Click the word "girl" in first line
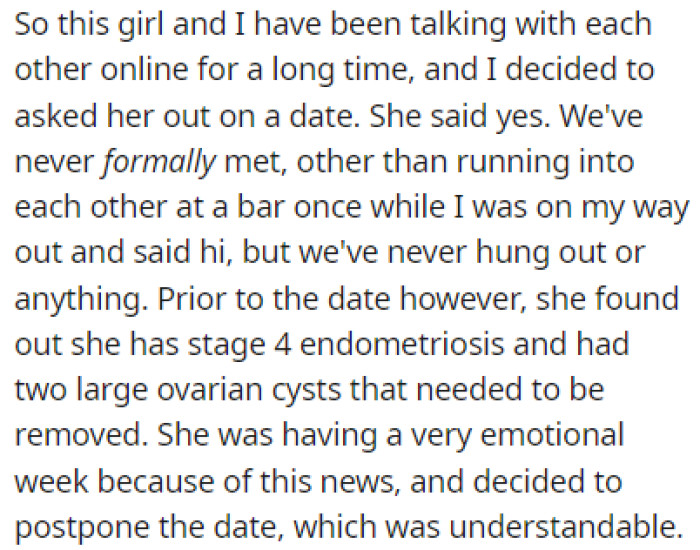Screen dimensions: 700x550 [x=141, y=27]
